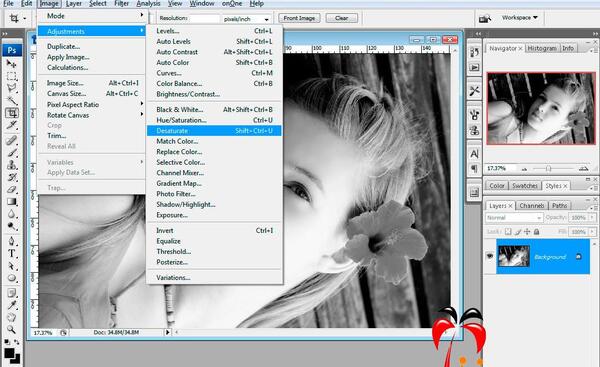Image resolution: width=600 pixels, height=367 pixels.
Task: Choose Black & White... adjustment
Action: click(x=214, y=109)
